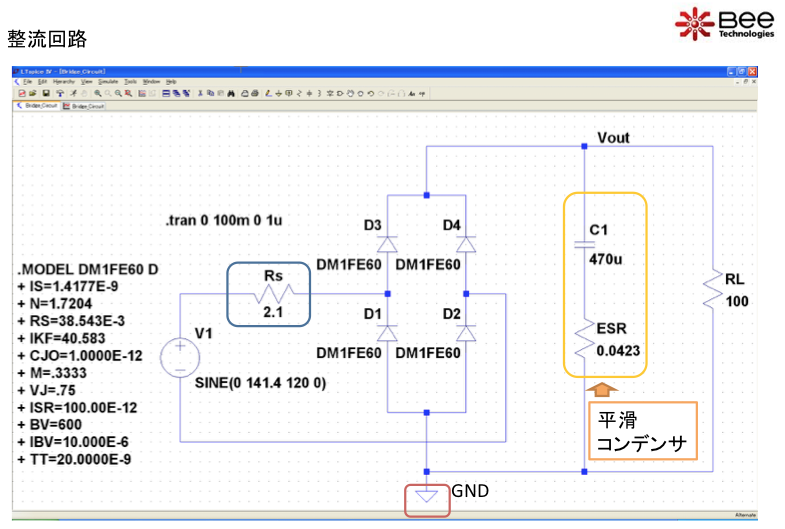785x529 pixels.
Task: Open the Simulate menu
Action: tap(108, 81)
